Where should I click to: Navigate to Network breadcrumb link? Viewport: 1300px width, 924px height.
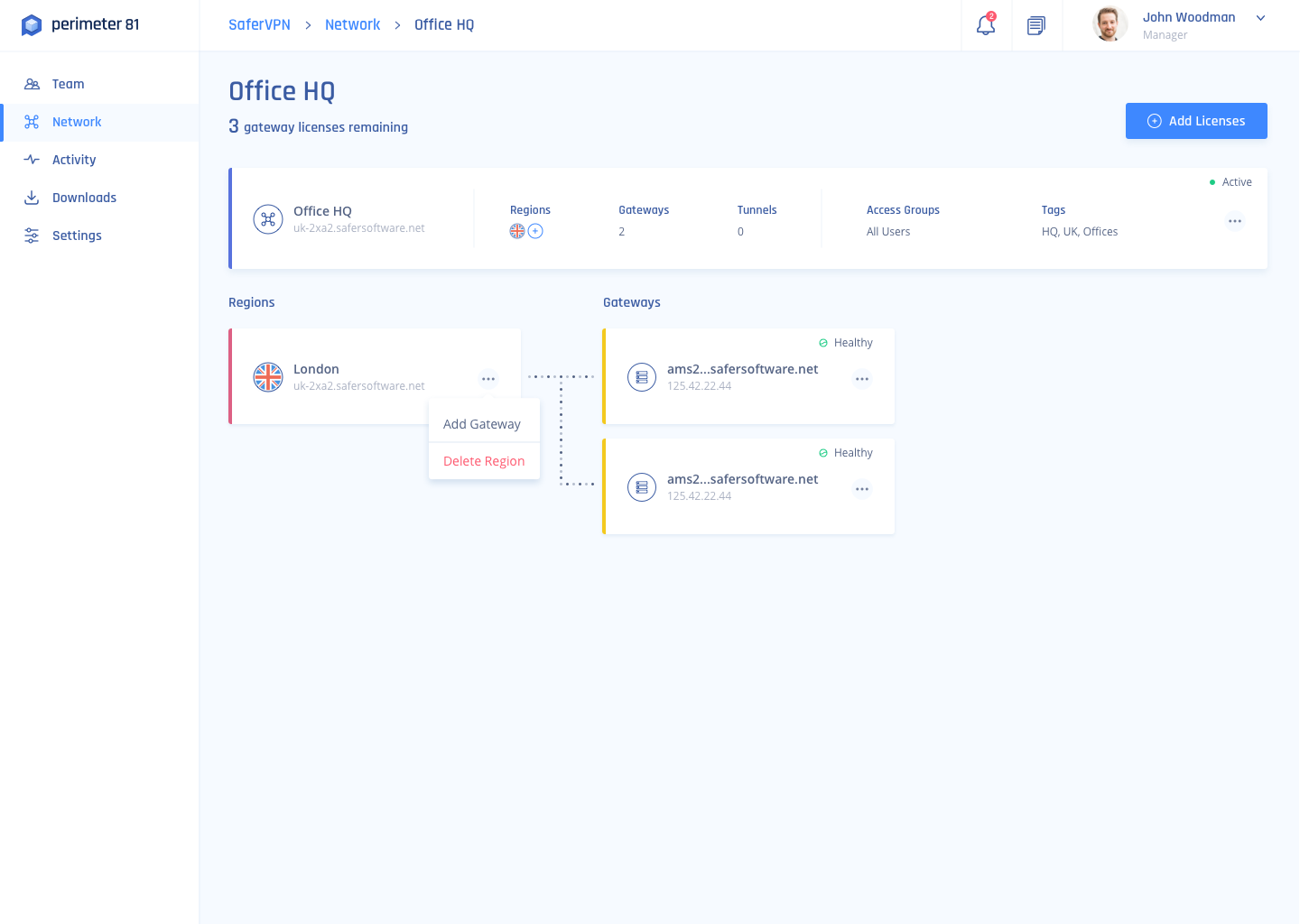[352, 24]
